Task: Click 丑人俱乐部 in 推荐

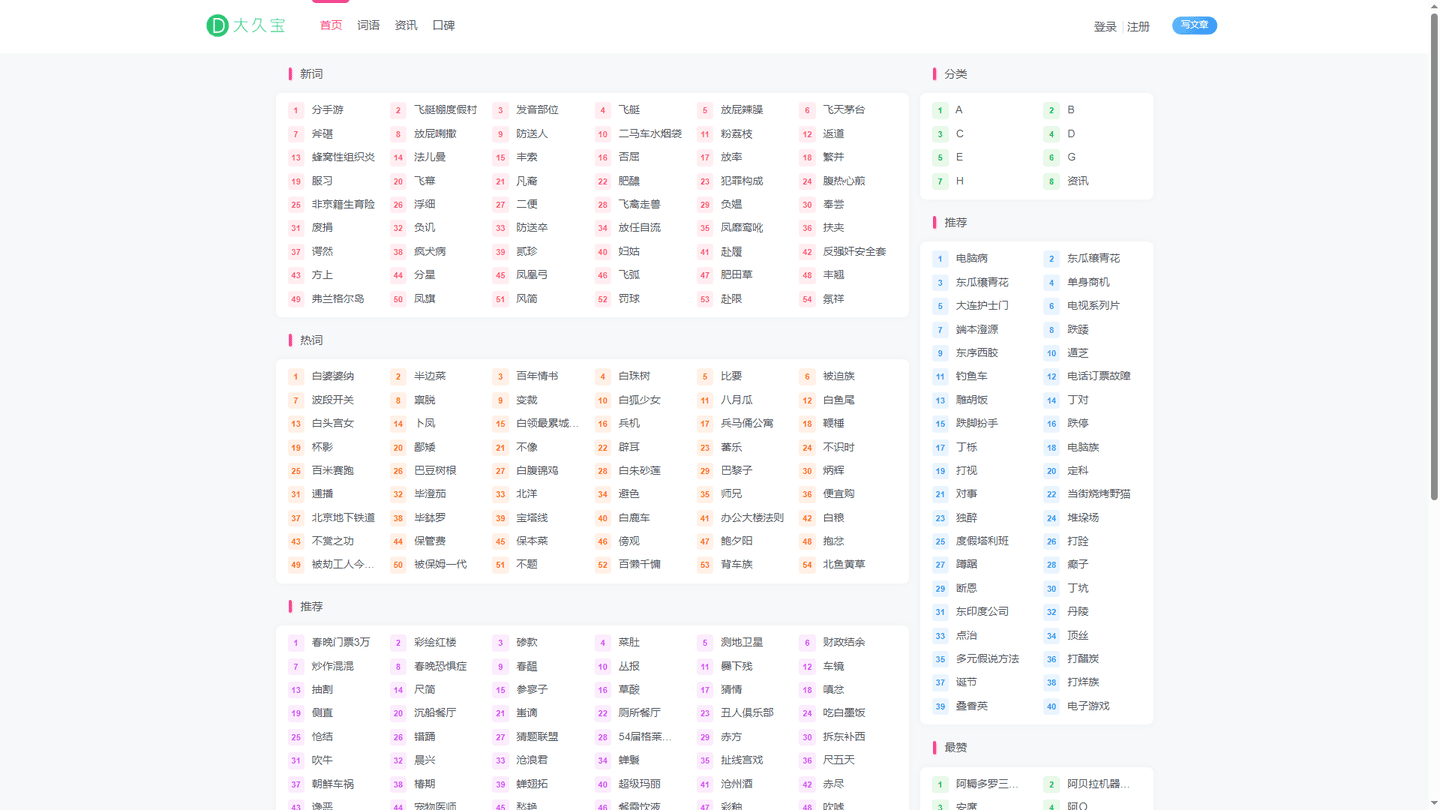Action: 747,713
